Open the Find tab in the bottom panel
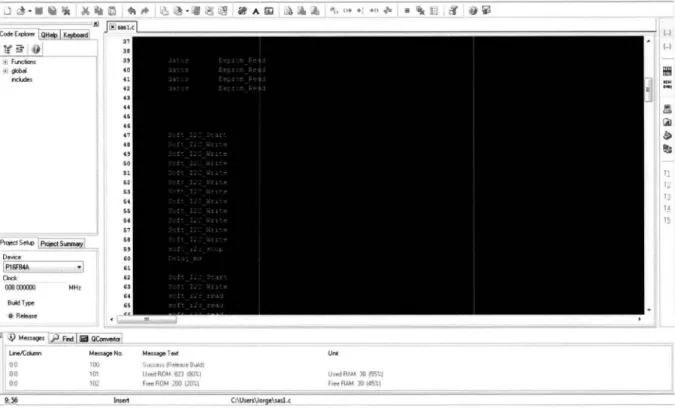This screenshot has height=408, width=675. 63,339
